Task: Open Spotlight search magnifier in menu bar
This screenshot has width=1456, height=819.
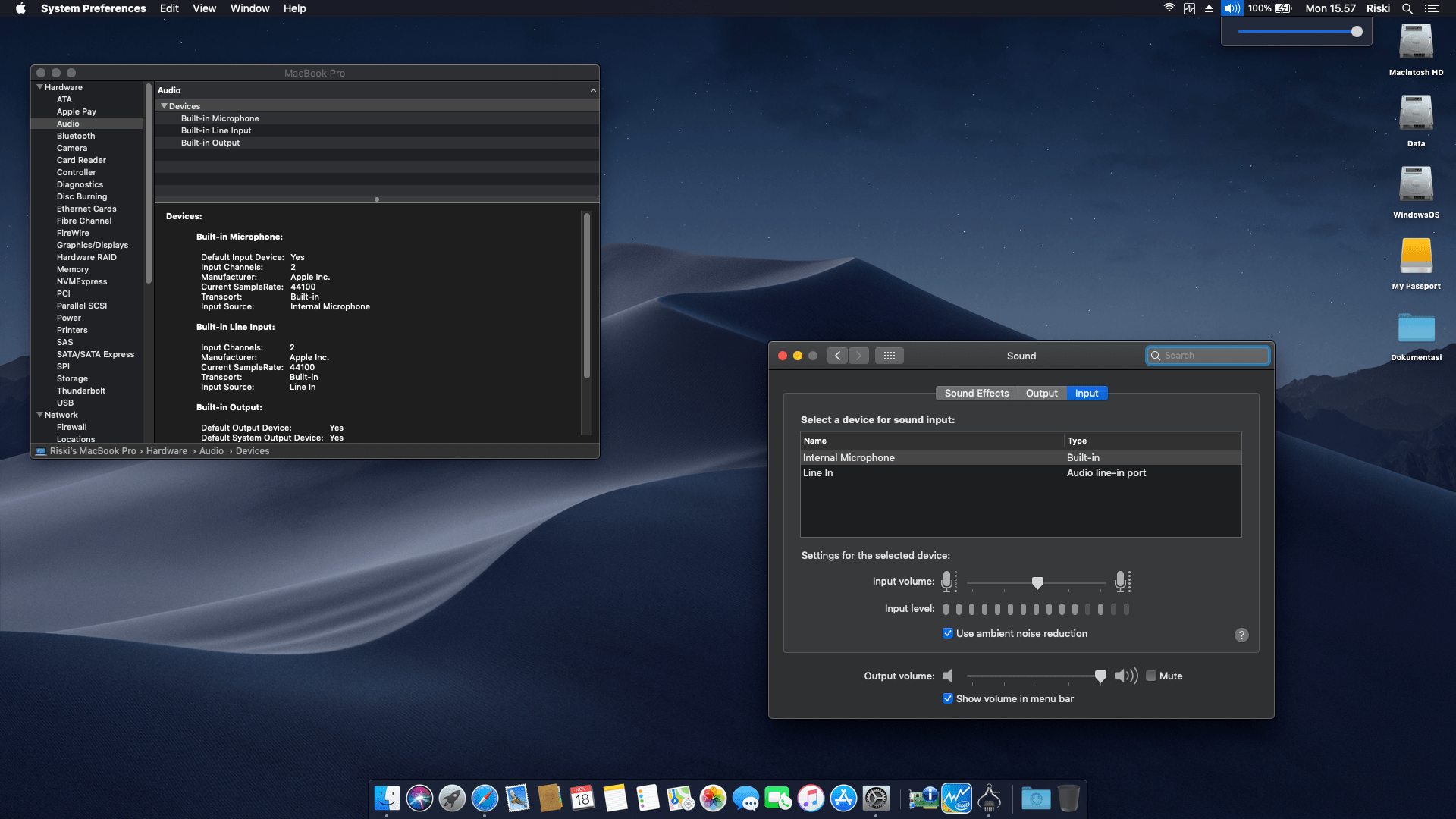Action: [x=1407, y=8]
